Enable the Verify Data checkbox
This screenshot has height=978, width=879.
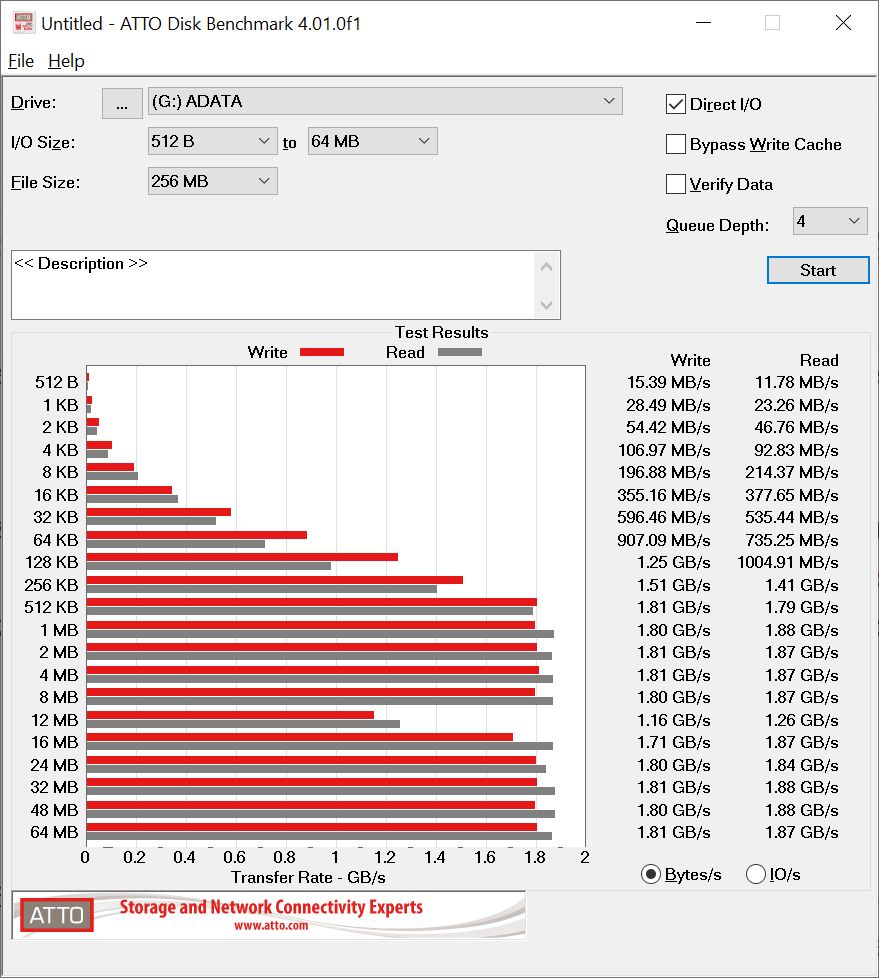(676, 184)
